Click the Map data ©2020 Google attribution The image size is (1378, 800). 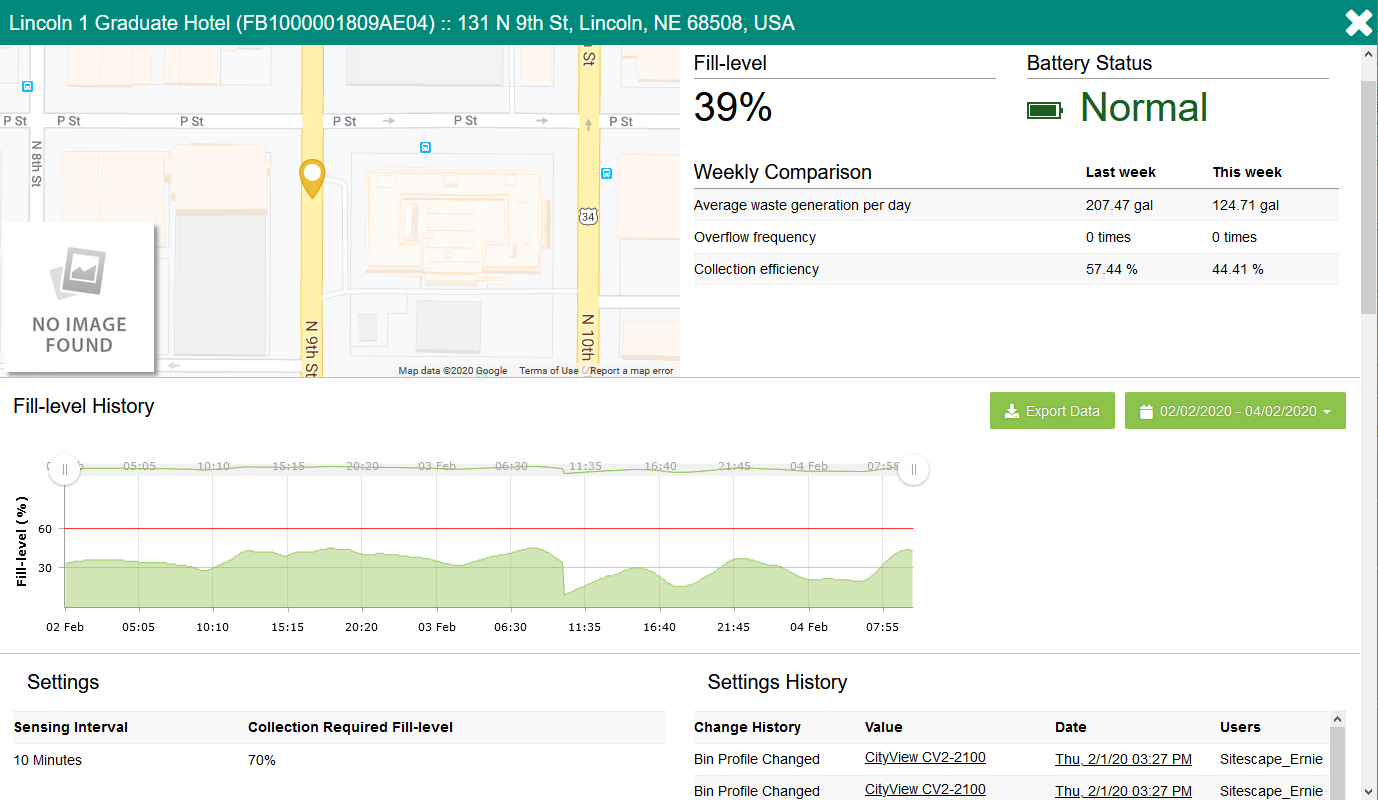[453, 371]
